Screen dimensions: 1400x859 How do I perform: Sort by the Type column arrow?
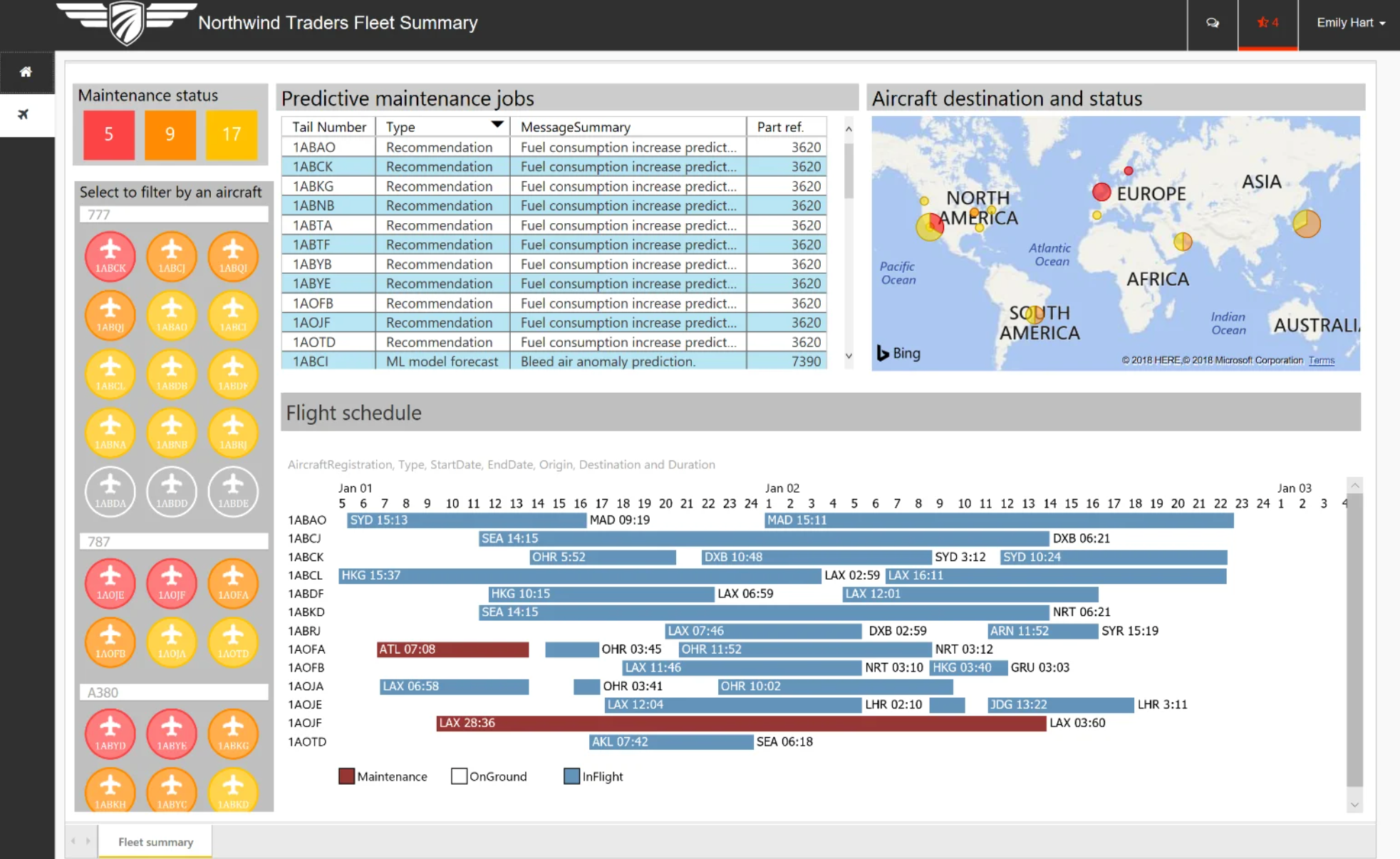tap(497, 125)
